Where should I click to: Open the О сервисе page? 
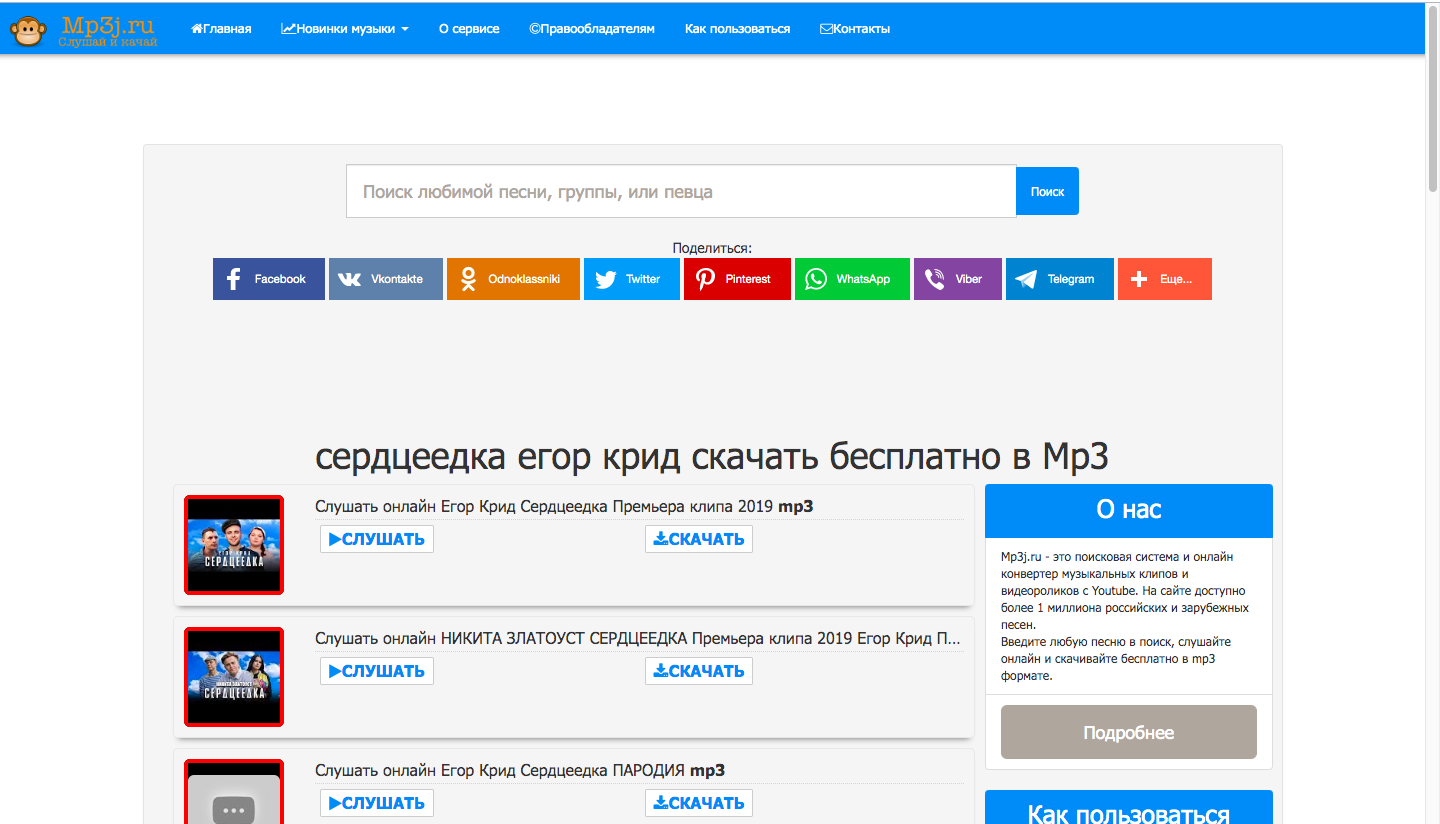[x=469, y=29]
